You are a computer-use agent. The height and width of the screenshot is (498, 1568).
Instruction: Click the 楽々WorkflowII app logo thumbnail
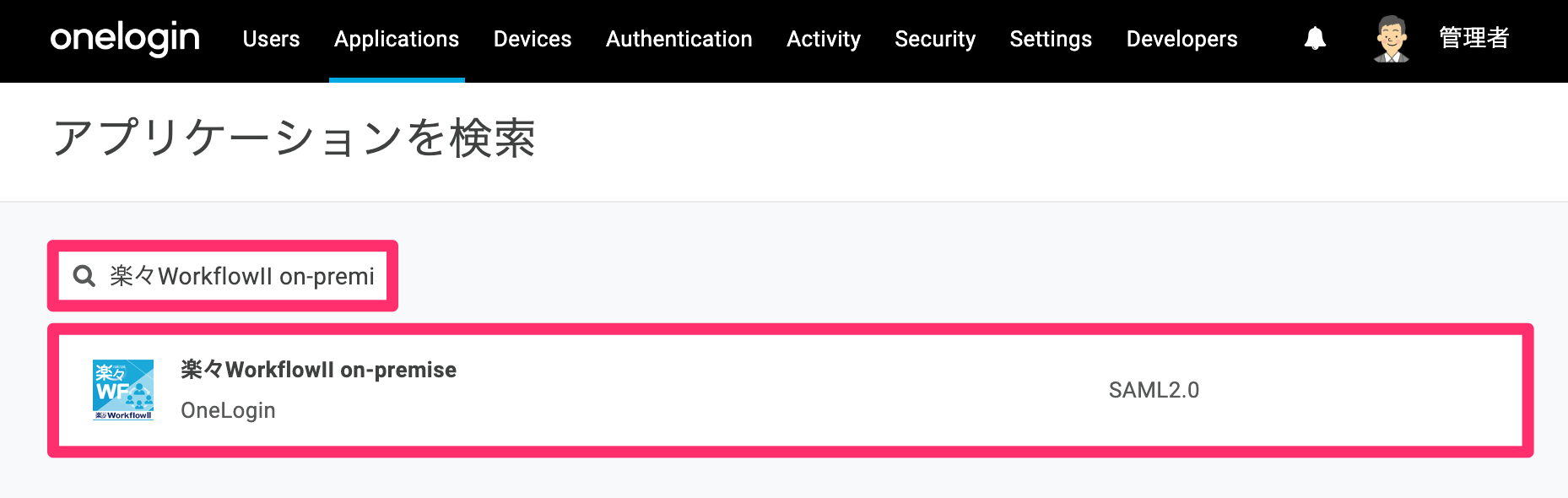click(x=123, y=390)
